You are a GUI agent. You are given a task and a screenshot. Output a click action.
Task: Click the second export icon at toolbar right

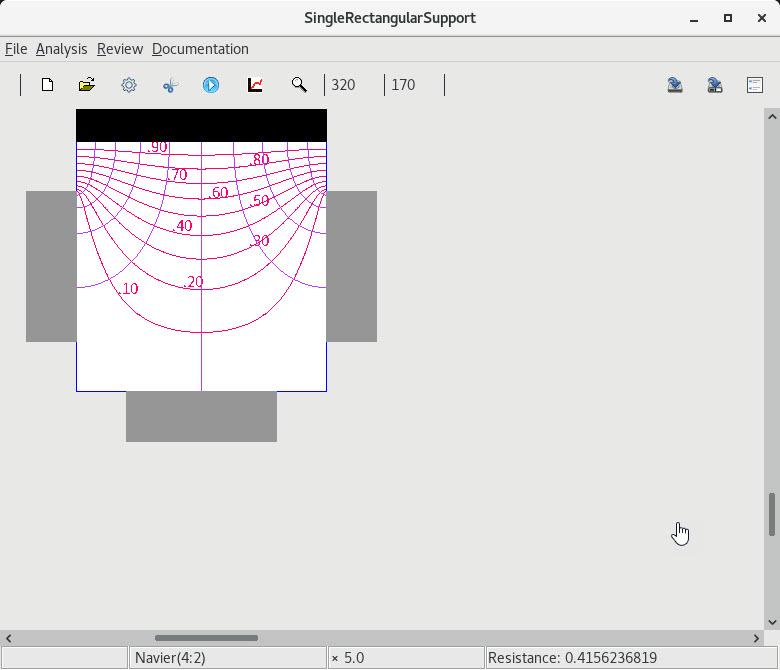715,85
